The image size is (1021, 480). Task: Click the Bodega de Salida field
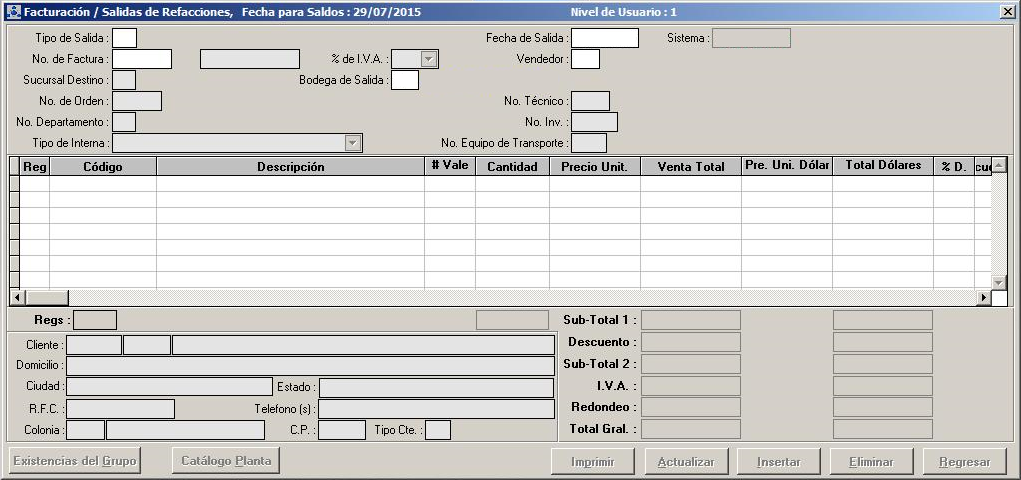click(405, 80)
